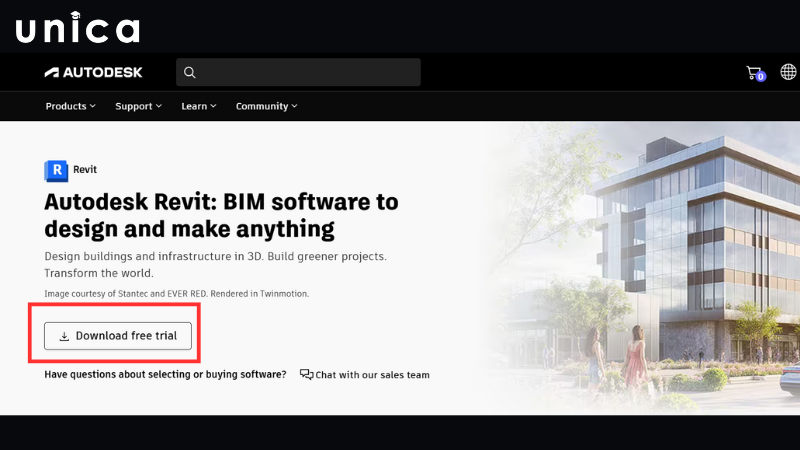
Task: Click the chat bubble icon
Action: point(306,374)
